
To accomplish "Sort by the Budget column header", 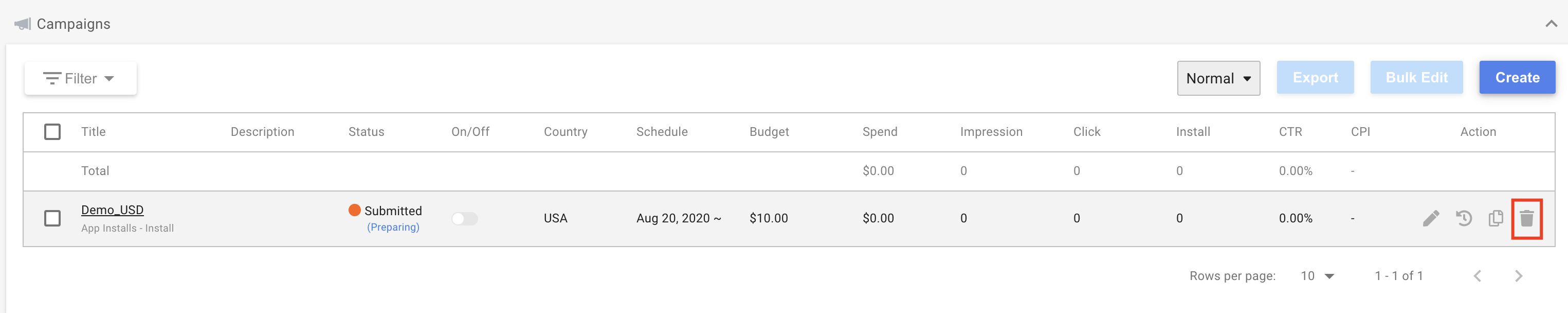I will coord(769,132).
